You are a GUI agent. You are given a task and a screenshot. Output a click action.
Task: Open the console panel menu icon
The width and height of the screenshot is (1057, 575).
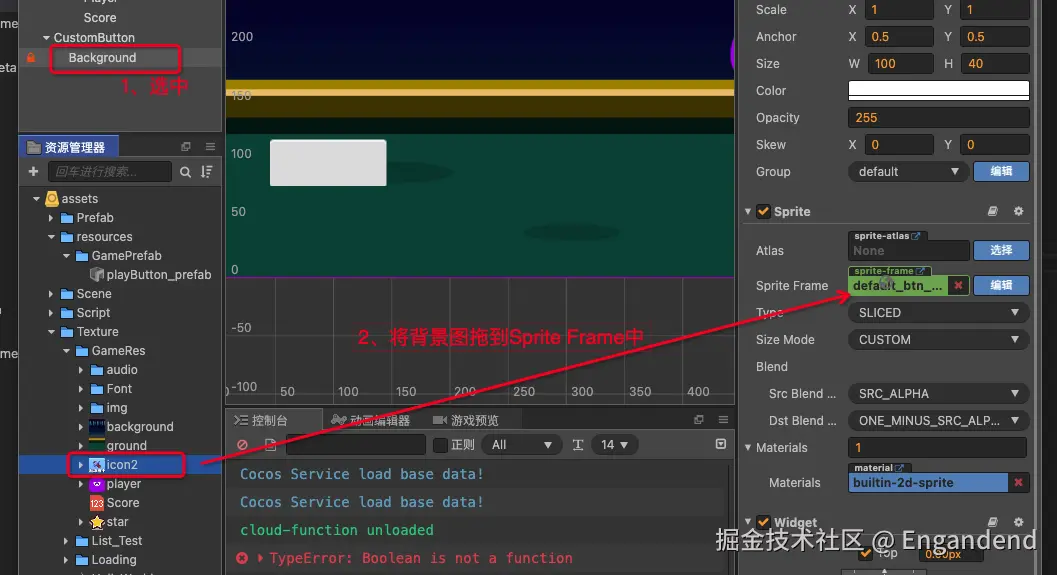pos(723,420)
